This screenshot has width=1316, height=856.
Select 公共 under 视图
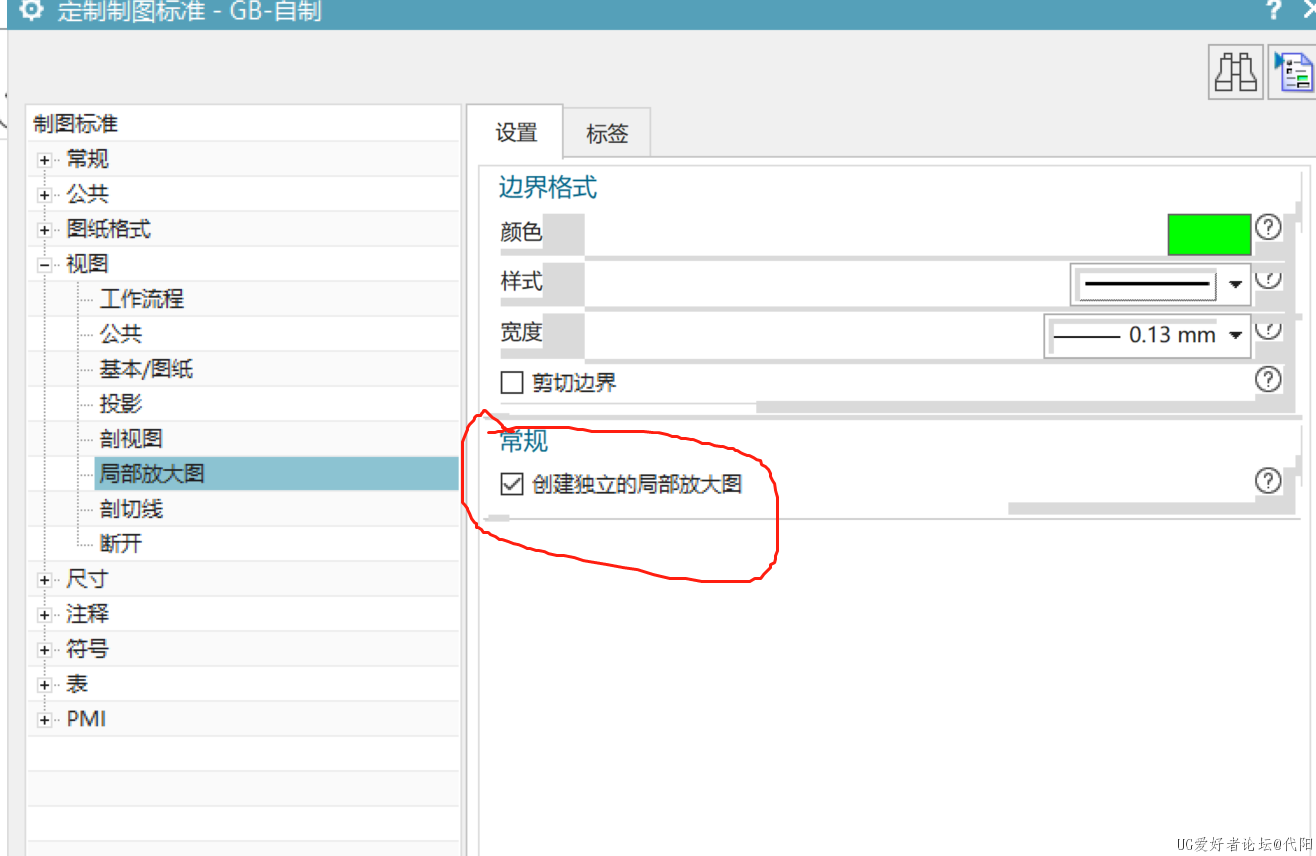coord(121,334)
